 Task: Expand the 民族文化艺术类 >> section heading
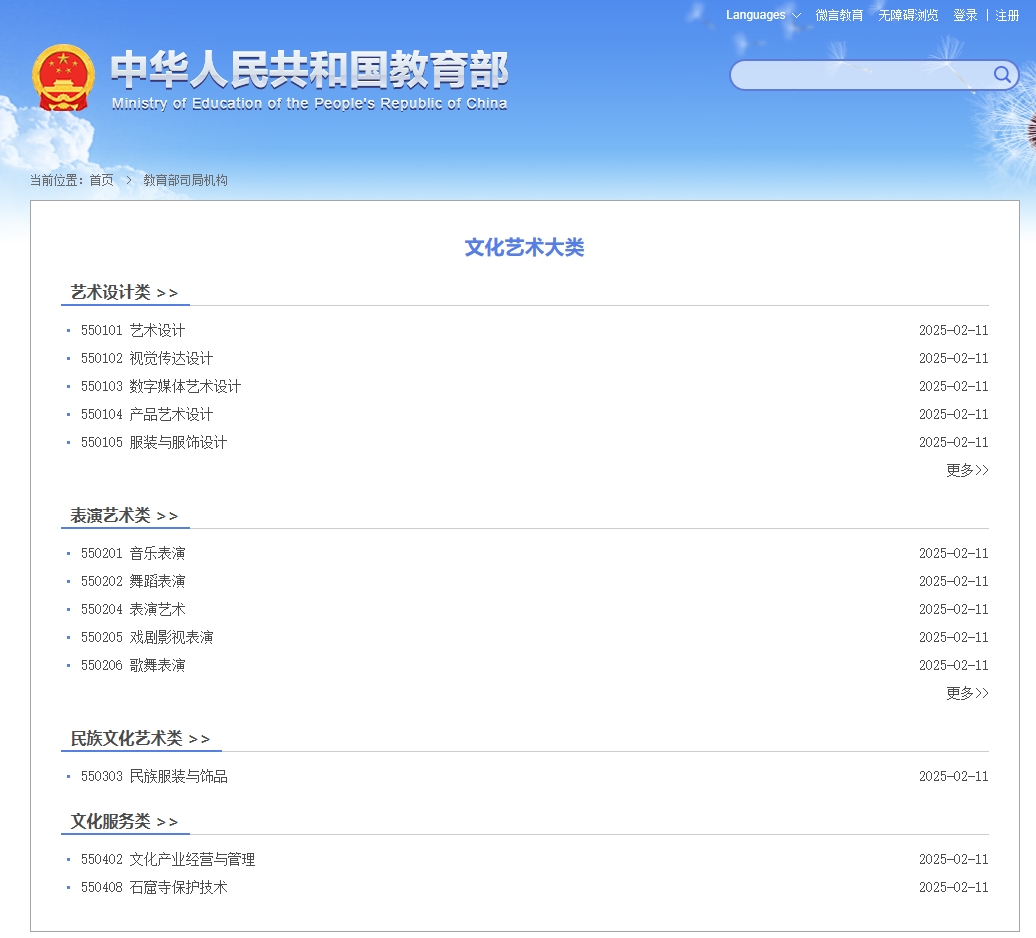140,738
